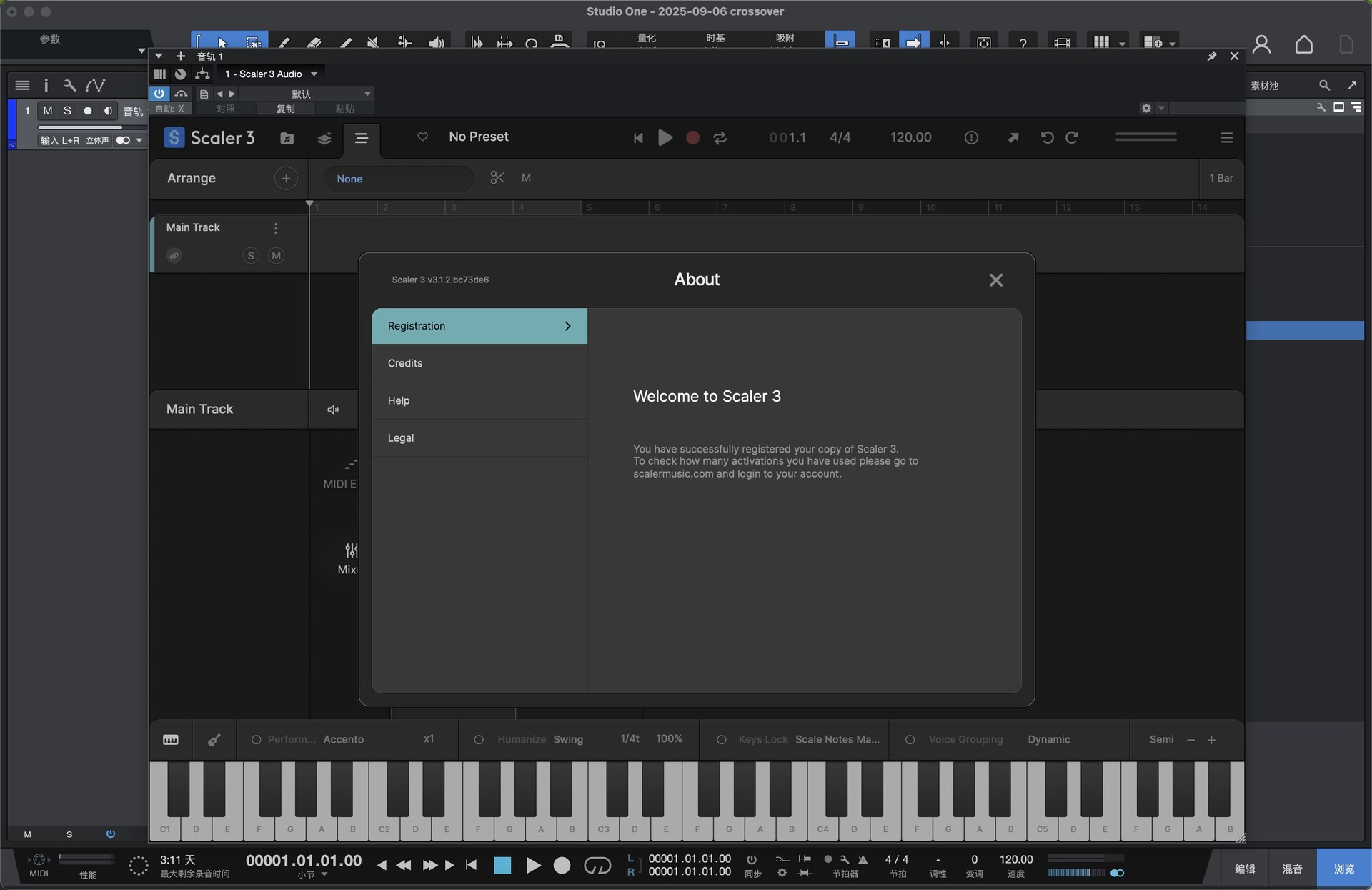The height and width of the screenshot is (890, 1372).
Task: Open the Scaler hamburger menu at right
Action: pyautogui.click(x=1226, y=138)
